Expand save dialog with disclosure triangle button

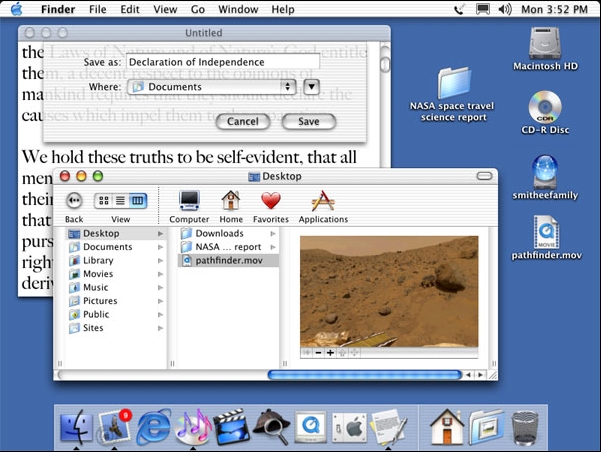point(311,87)
